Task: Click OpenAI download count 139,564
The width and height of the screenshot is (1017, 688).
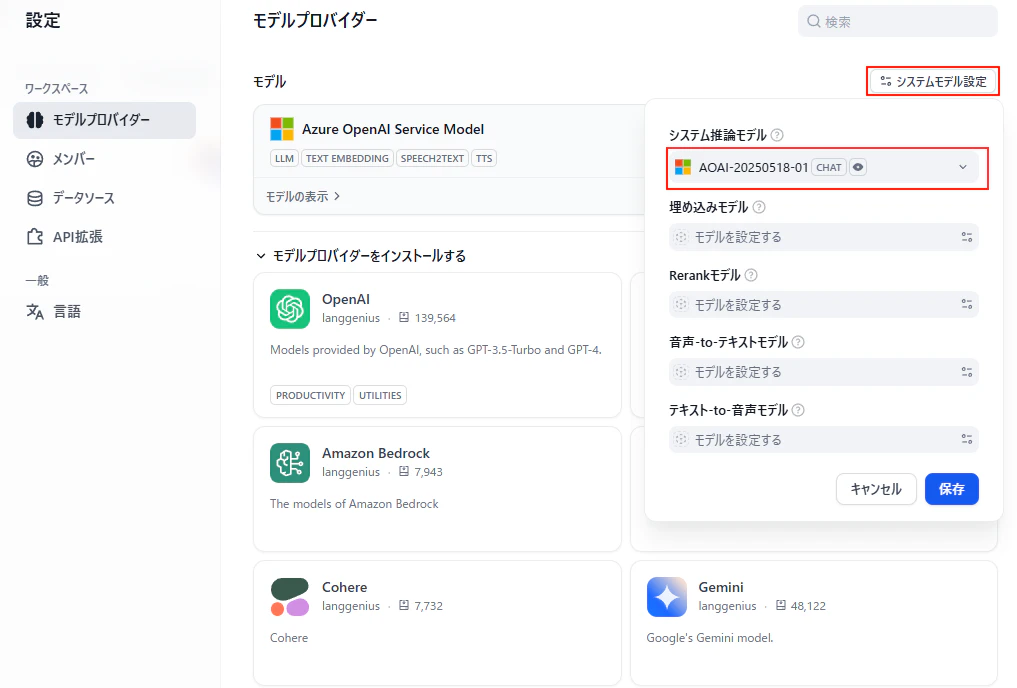Action: pyautogui.click(x=435, y=318)
